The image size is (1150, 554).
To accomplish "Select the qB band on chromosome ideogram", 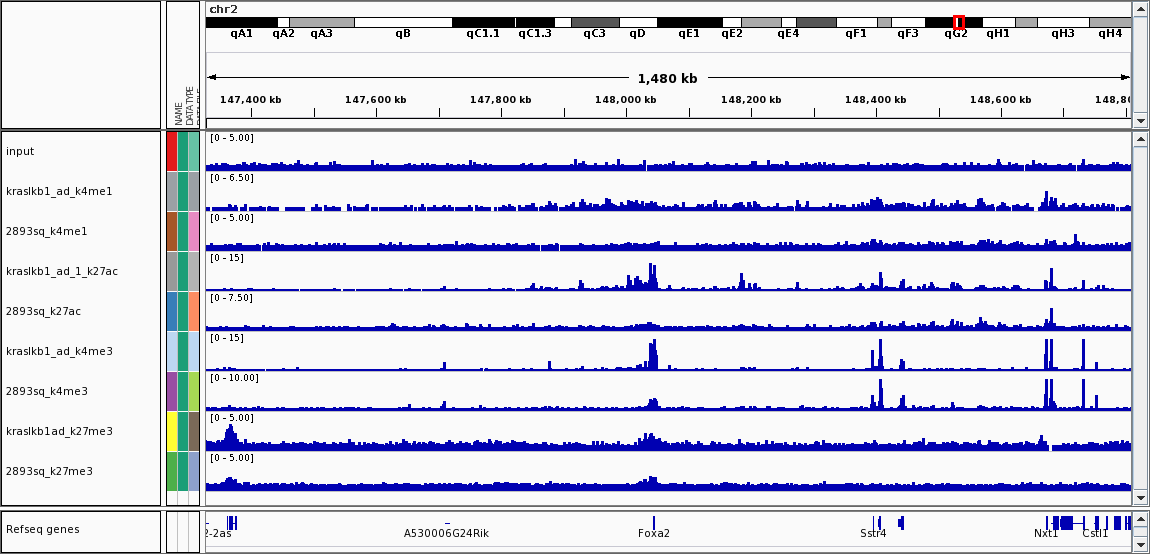I will tap(402, 22).
